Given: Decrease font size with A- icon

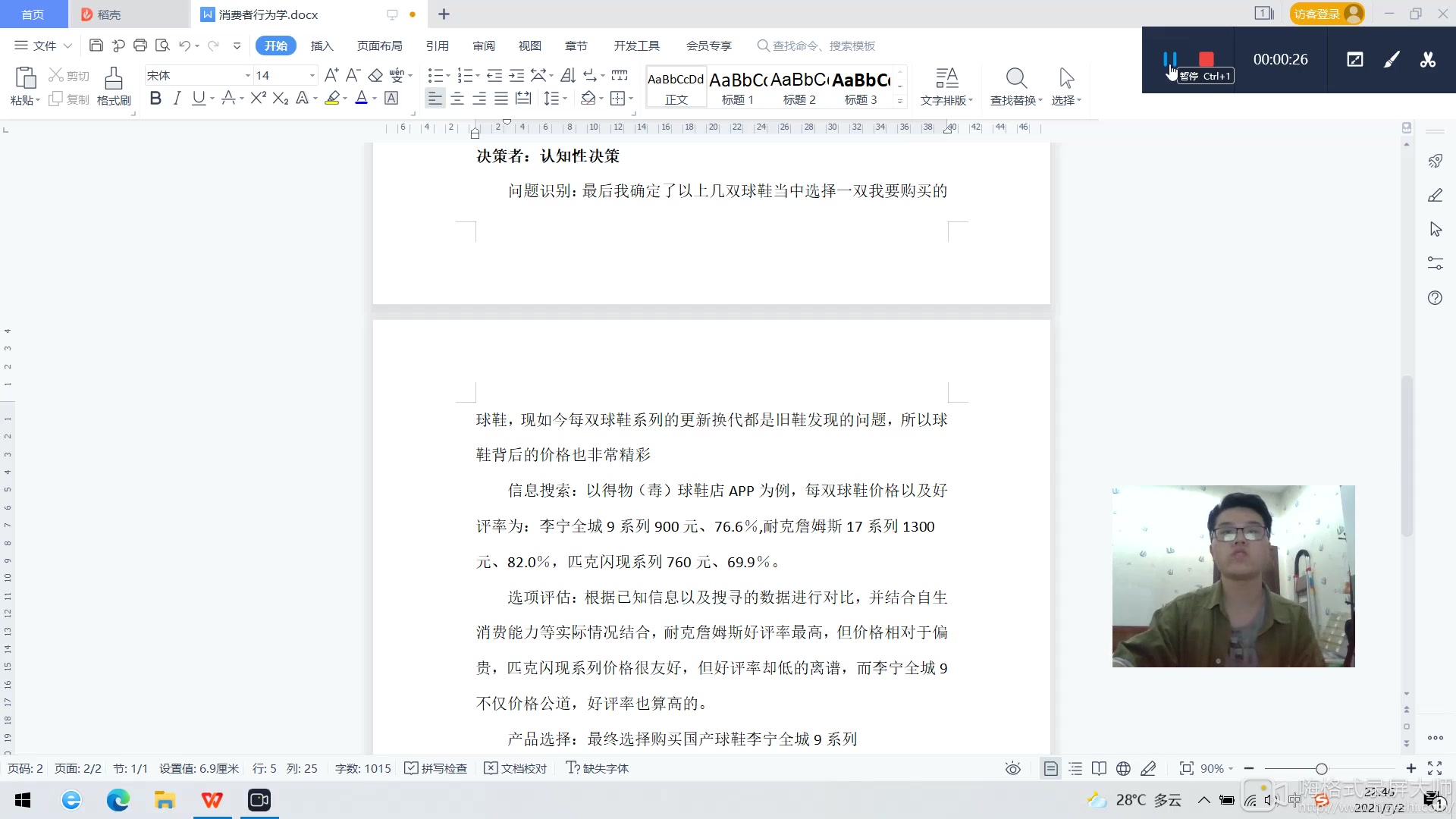Looking at the screenshot, I should tap(353, 75).
